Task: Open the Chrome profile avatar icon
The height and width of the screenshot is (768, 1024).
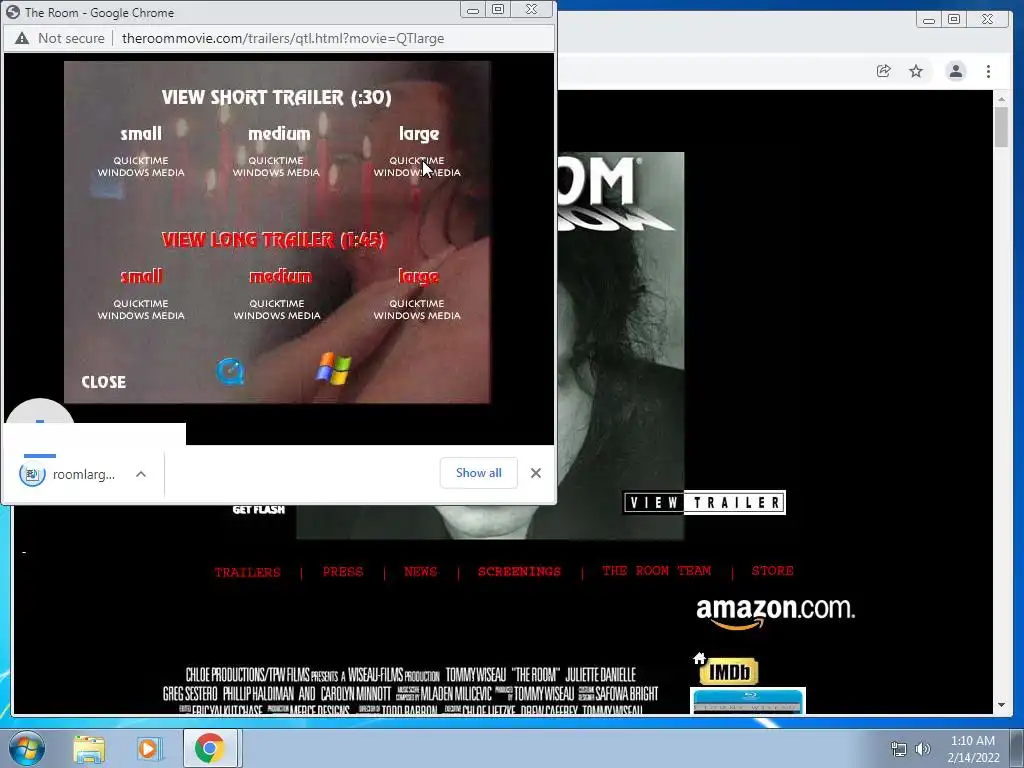Action: tap(955, 71)
